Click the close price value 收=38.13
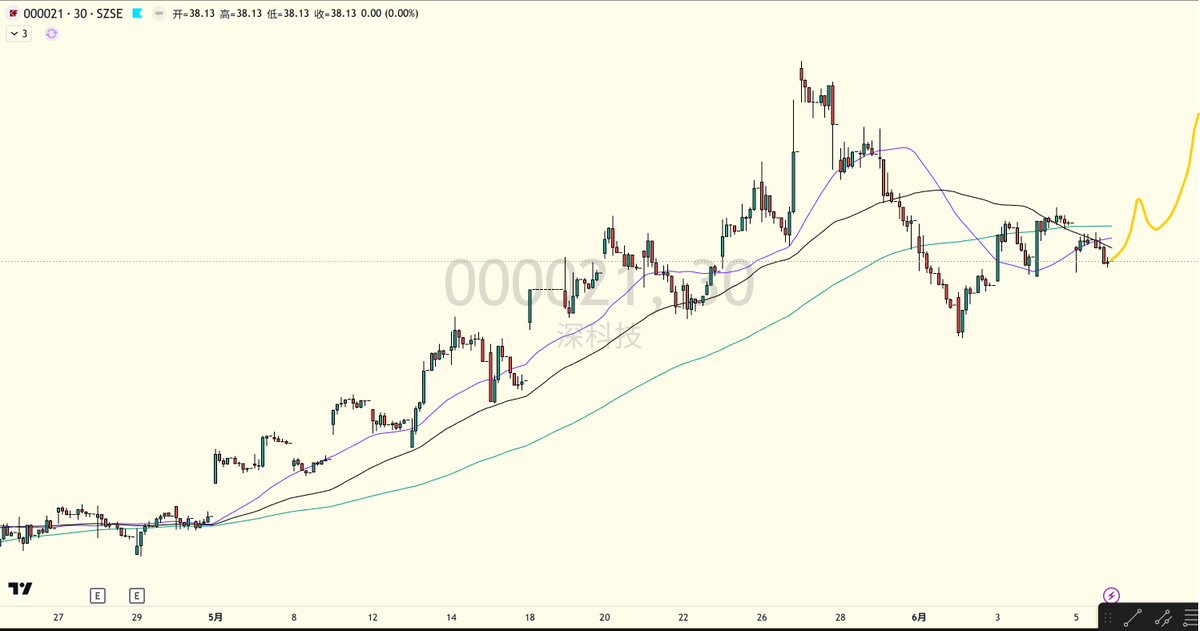 [335, 14]
